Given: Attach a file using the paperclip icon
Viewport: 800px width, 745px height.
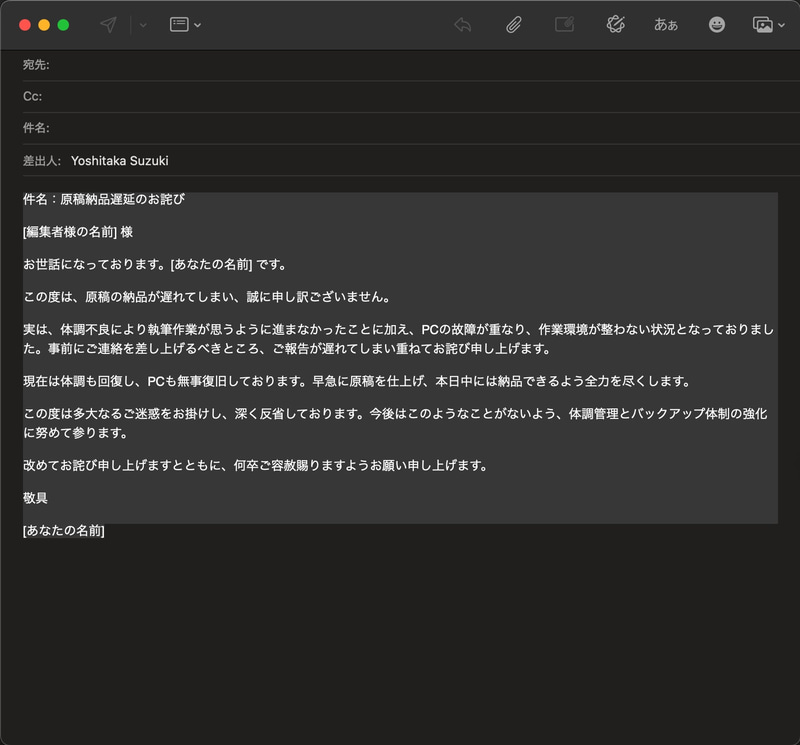Looking at the screenshot, I should coord(514,24).
